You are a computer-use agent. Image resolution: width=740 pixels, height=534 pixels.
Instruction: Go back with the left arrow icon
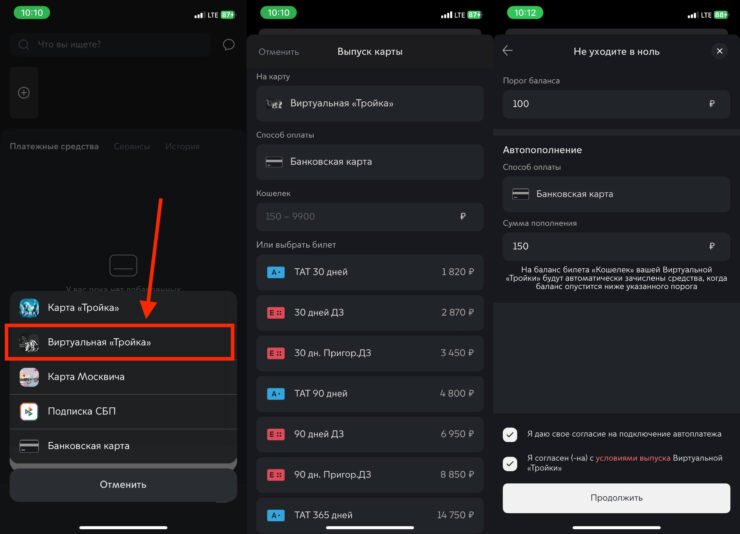(x=507, y=51)
